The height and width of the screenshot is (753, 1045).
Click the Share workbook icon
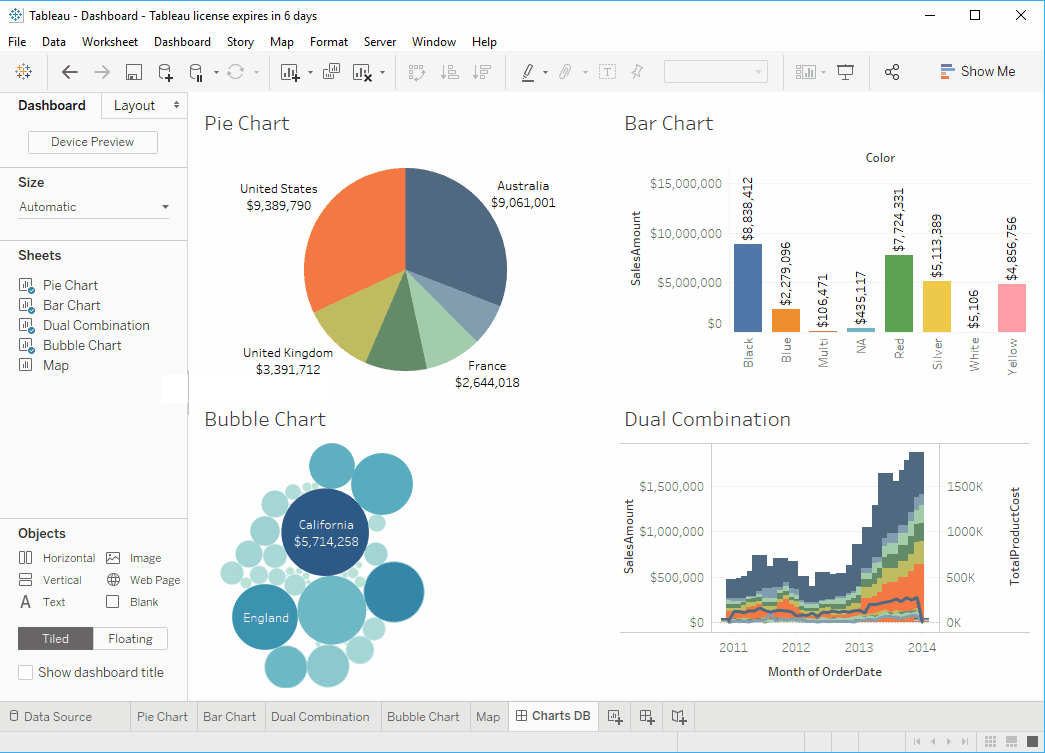click(892, 71)
